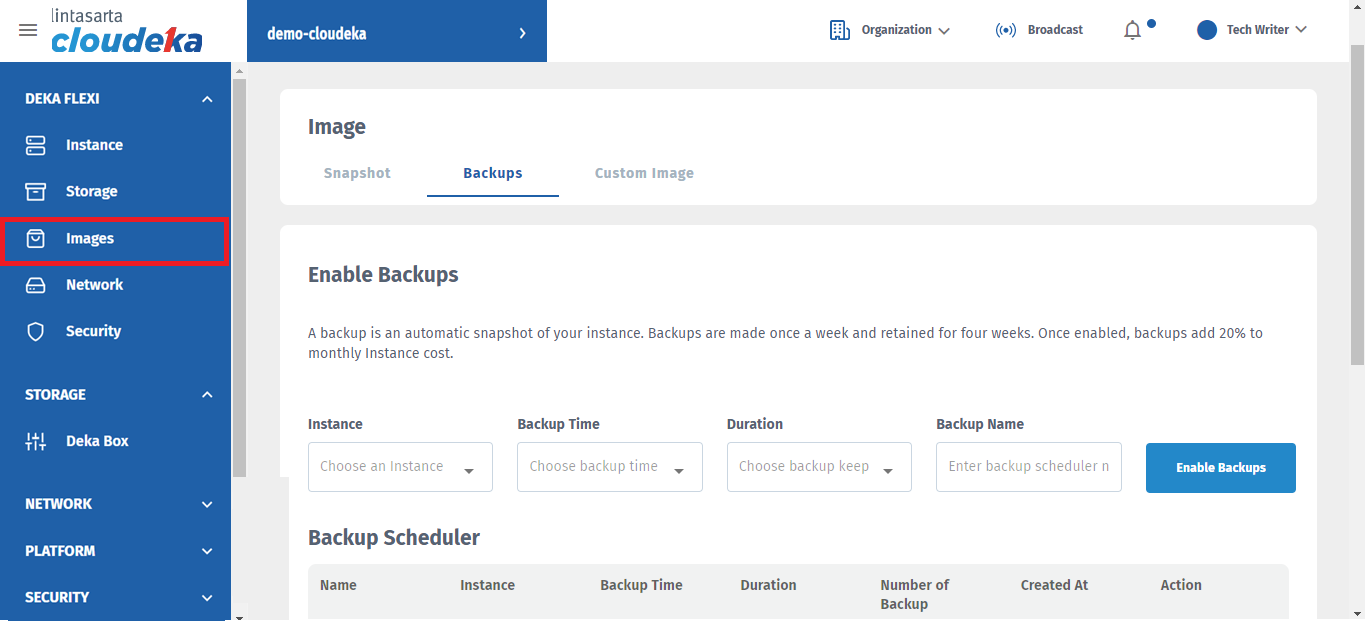Switch to the Custom Image tab

(644, 173)
